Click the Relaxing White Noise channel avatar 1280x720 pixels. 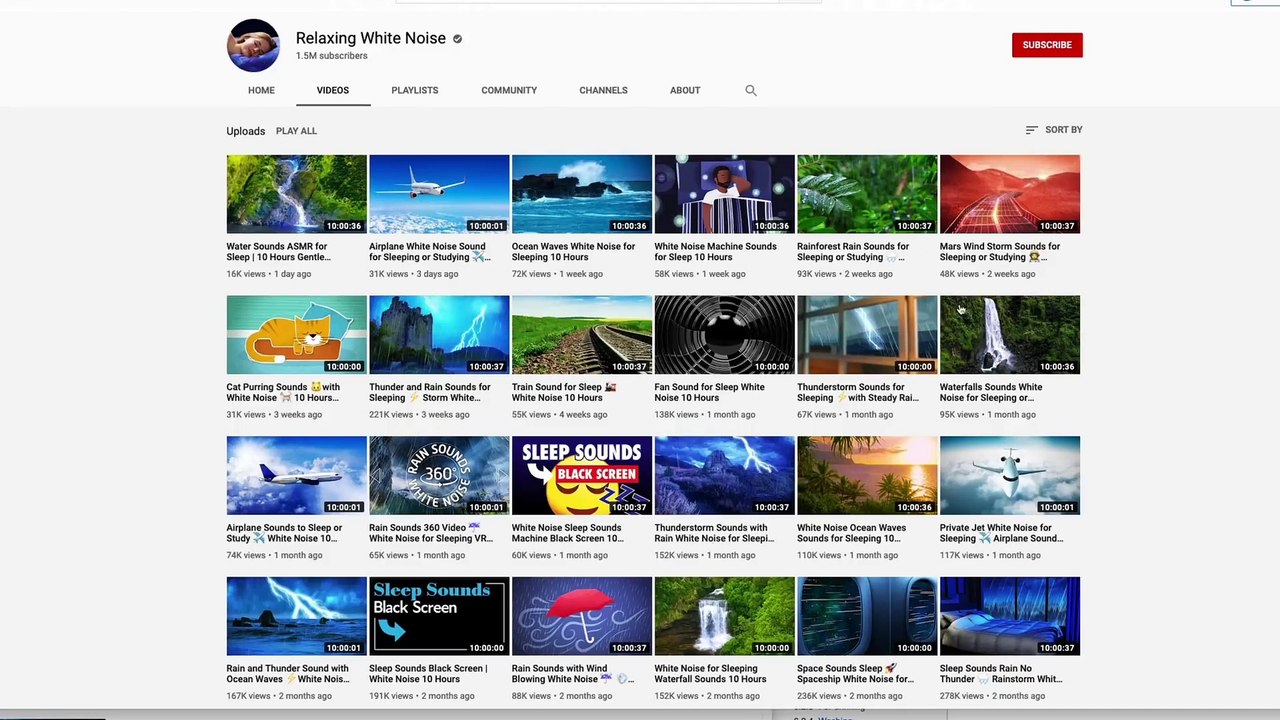pos(253,45)
